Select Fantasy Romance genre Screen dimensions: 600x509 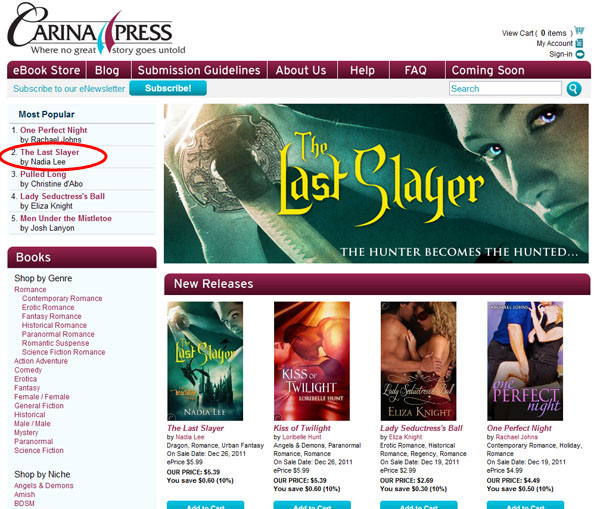(52, 316)
